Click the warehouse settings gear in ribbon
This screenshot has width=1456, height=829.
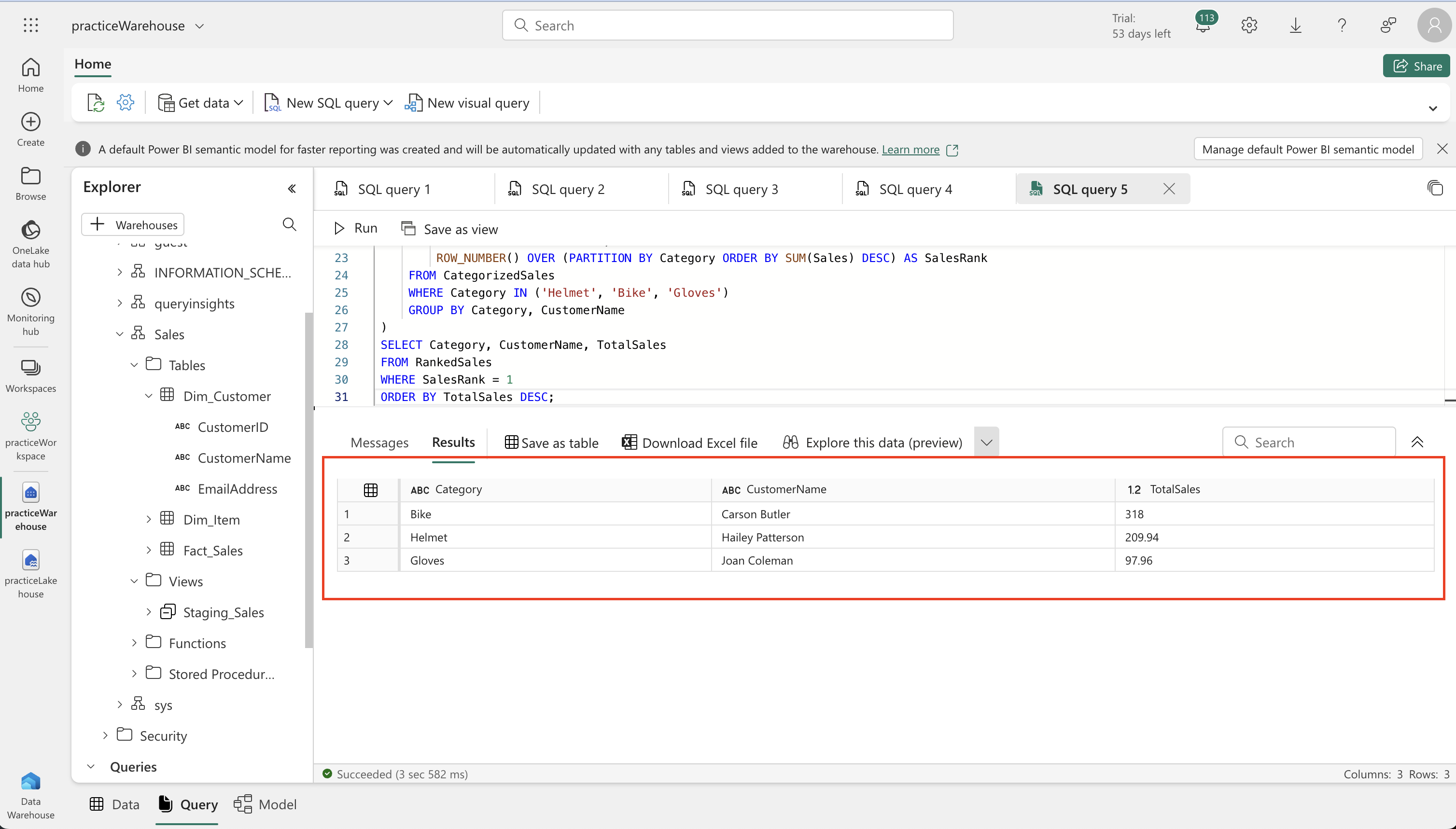126,102
